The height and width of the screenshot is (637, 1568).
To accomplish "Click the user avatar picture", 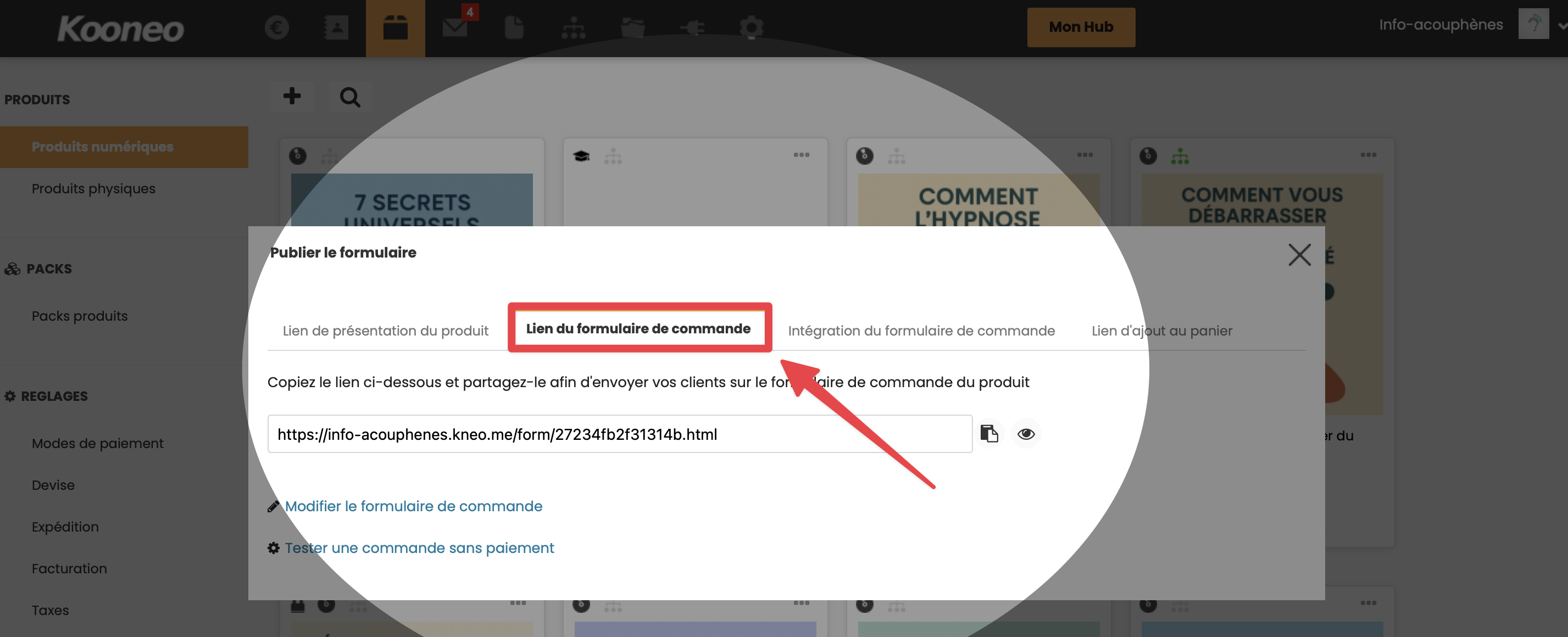I will 1533,24.
